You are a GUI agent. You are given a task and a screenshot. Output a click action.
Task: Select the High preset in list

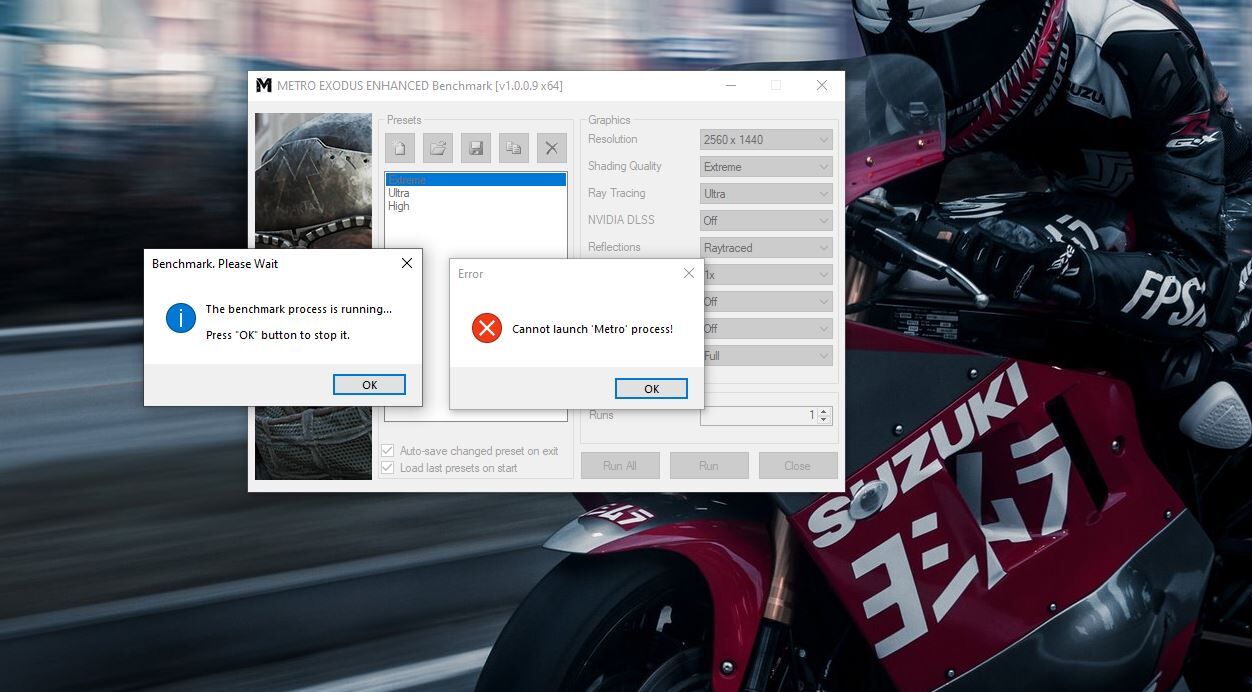click(x=476, y=206)
